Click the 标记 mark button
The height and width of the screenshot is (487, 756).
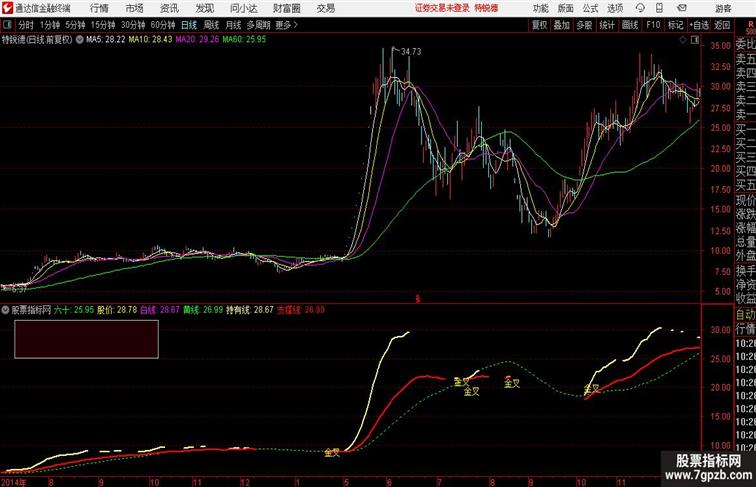675,25
